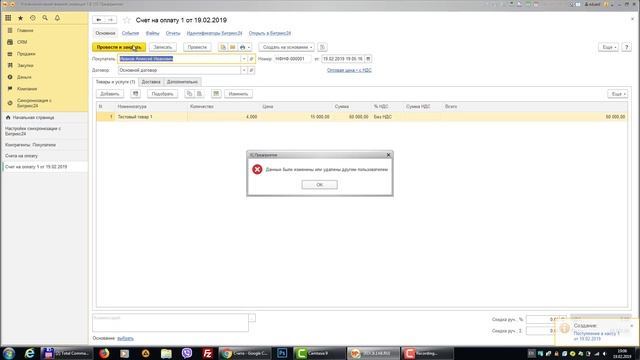Click the Оптовая цена с НДС link
This screenshot has height=360, width=640.
point(349,70)
